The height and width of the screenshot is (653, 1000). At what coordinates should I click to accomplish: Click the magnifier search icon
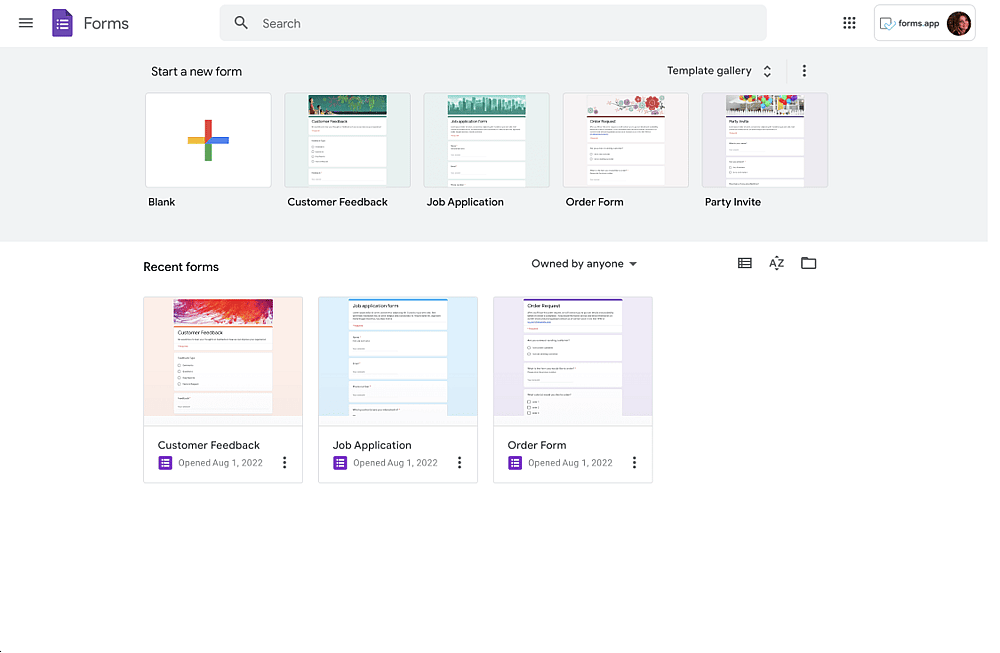point(240,23)
